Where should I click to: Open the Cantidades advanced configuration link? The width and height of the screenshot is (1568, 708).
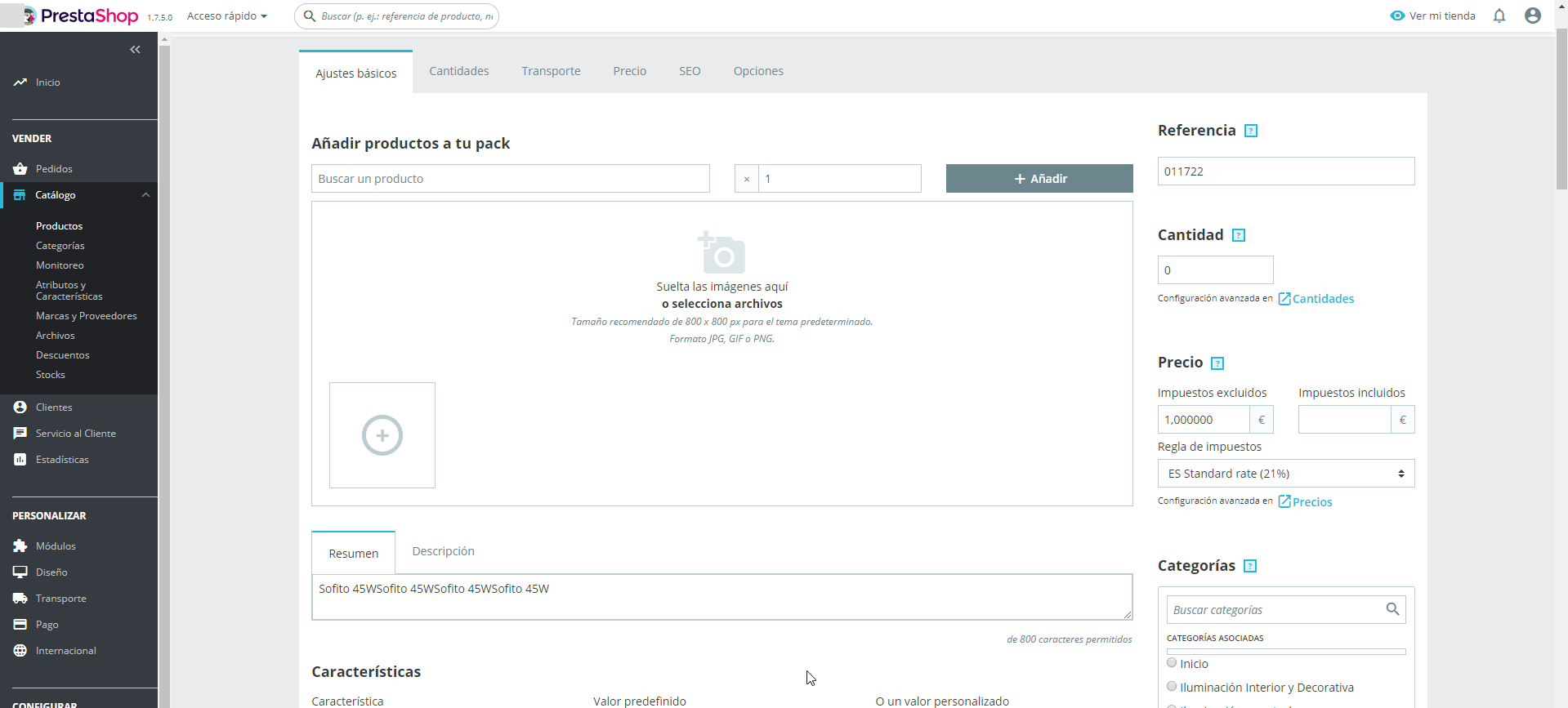[1316, 299]
